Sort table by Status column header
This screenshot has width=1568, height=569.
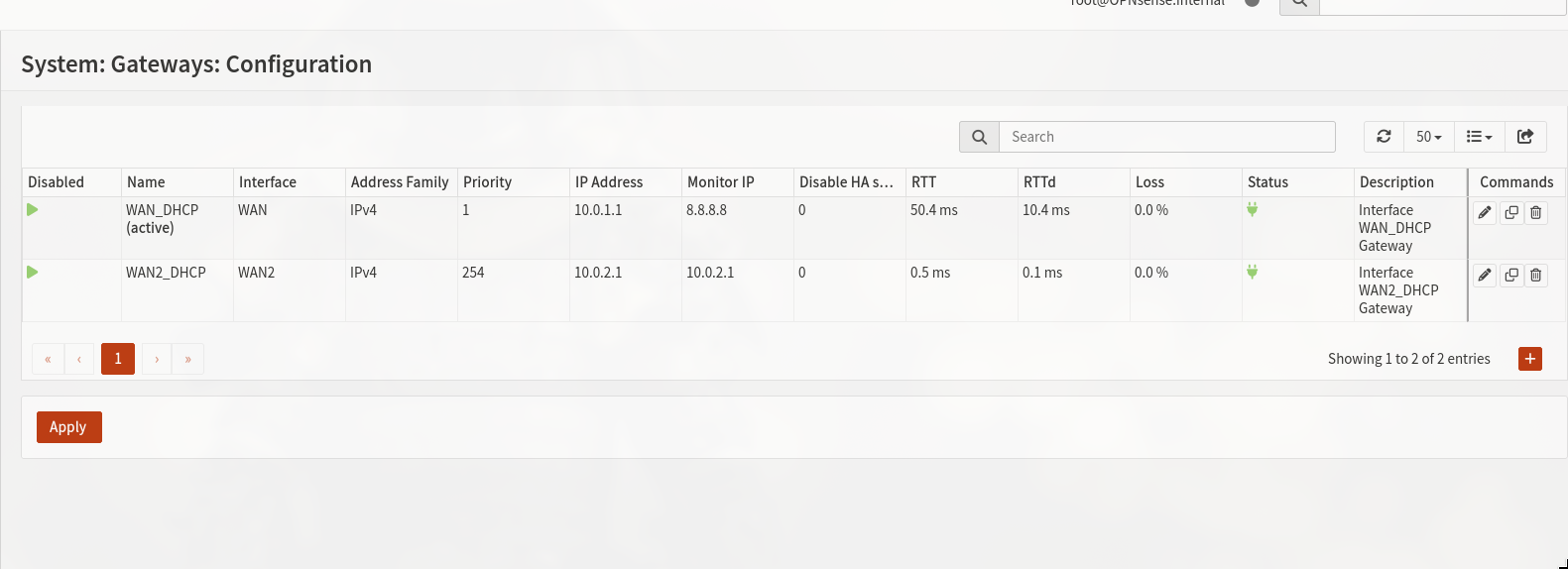point(1267,182)
